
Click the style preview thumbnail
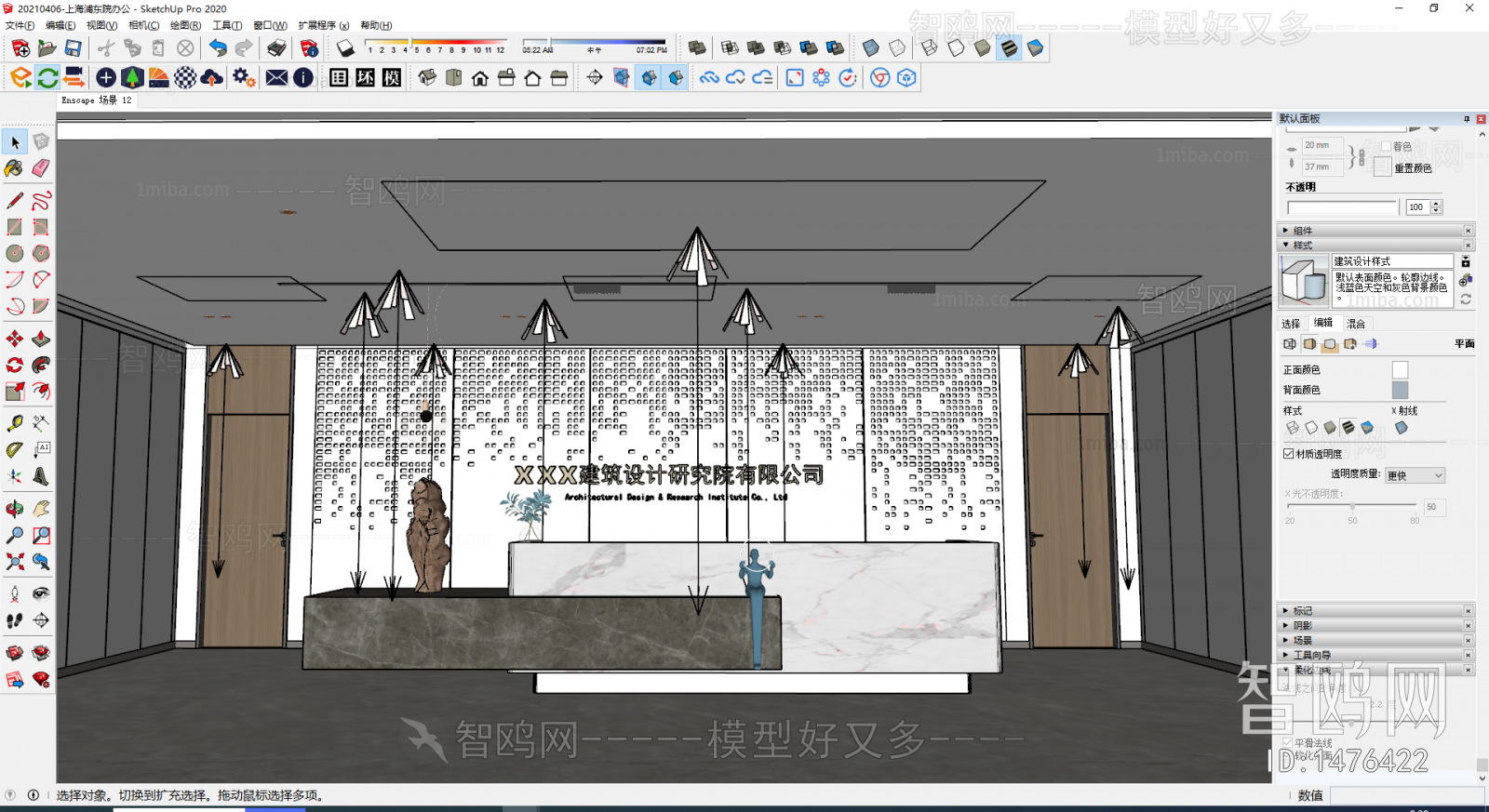[1304, 280]
